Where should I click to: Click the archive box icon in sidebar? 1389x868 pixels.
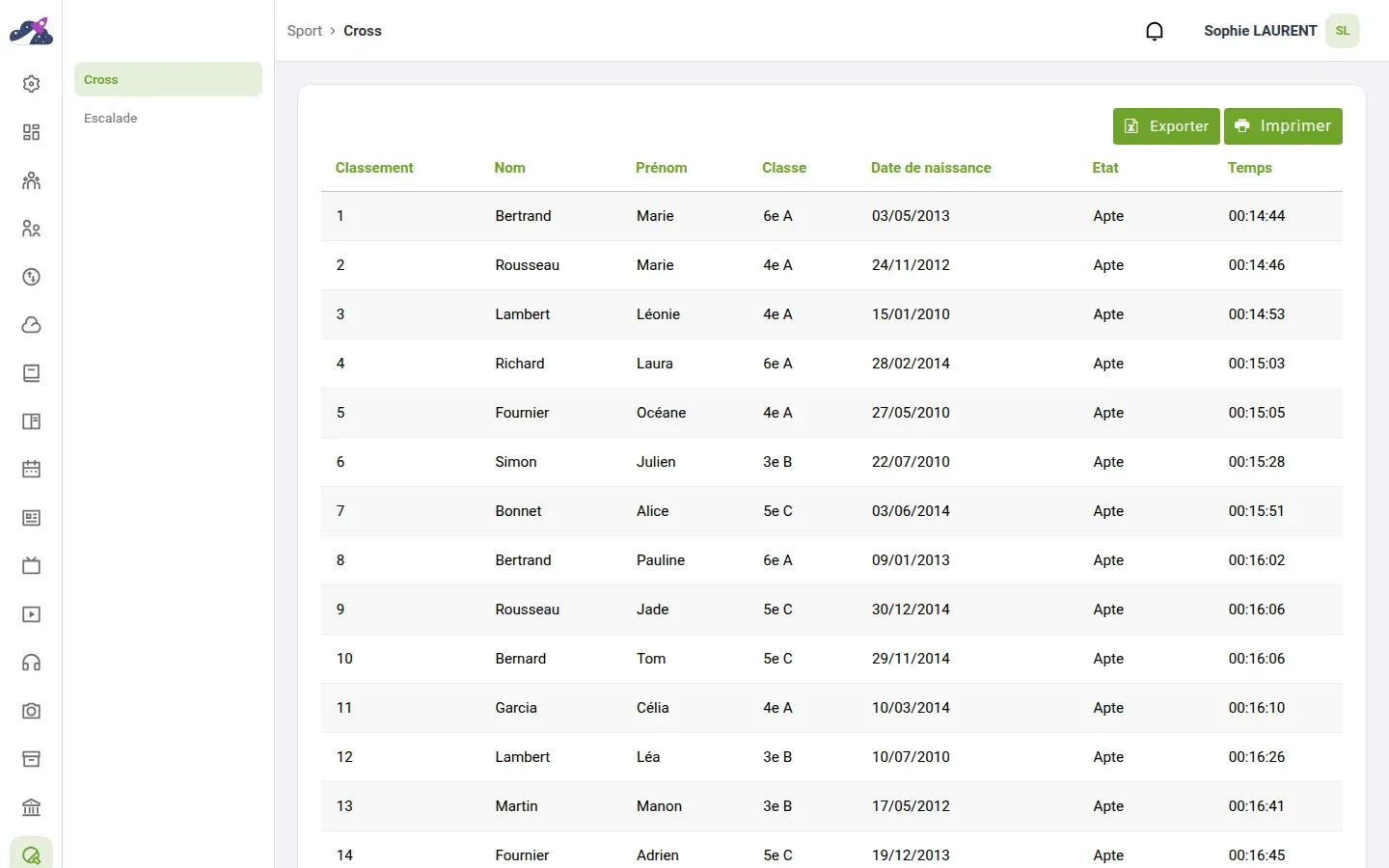pos(31,759)
